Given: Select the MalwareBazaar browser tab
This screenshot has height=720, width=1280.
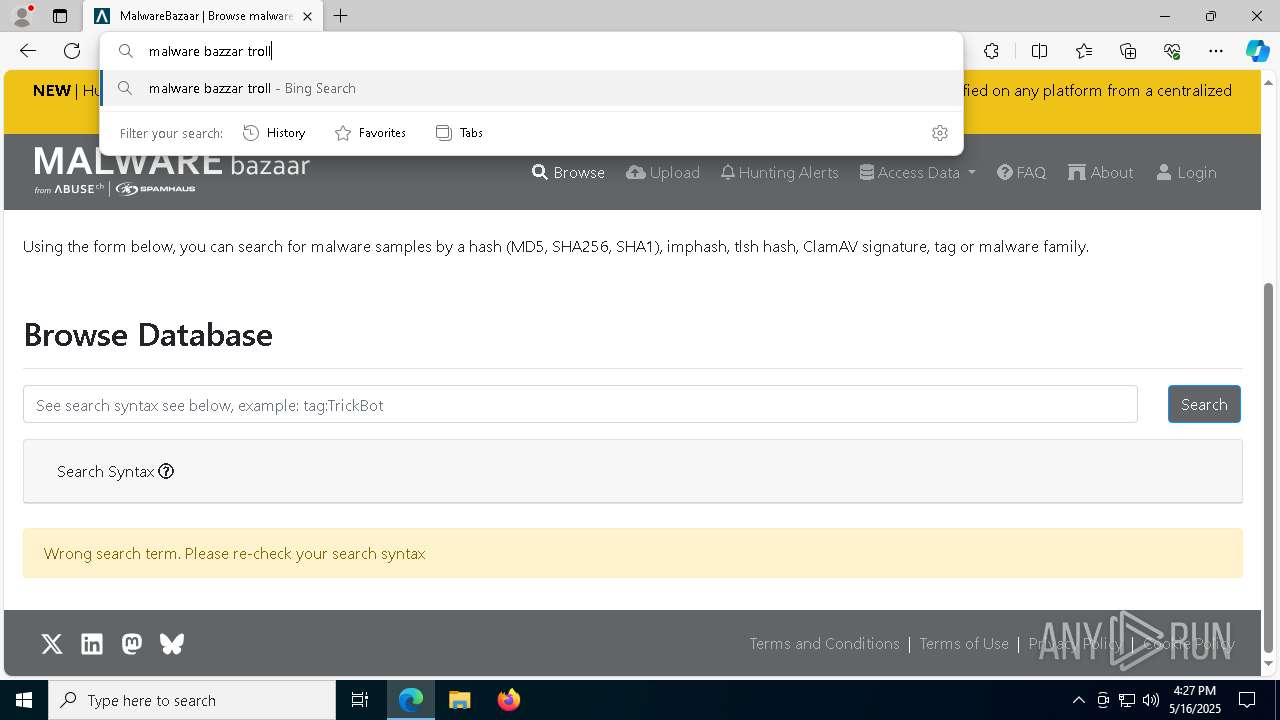Looking at the screenshot, I should click(x=203, y=16).
